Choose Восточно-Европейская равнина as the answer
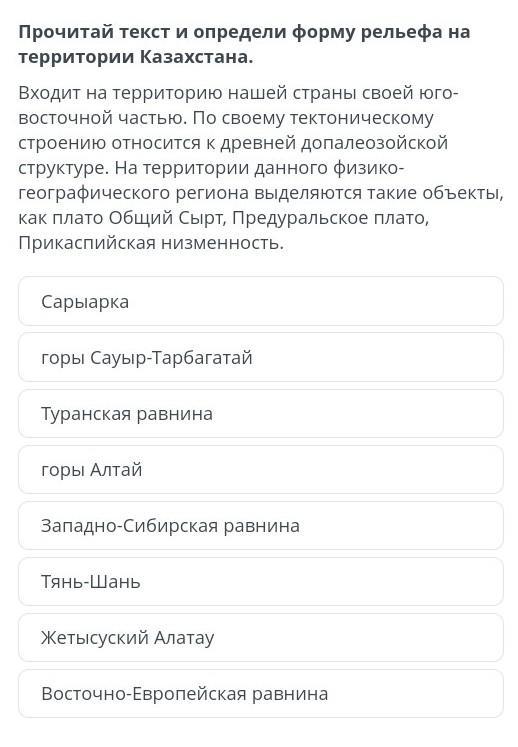 [x=261, y=693]
